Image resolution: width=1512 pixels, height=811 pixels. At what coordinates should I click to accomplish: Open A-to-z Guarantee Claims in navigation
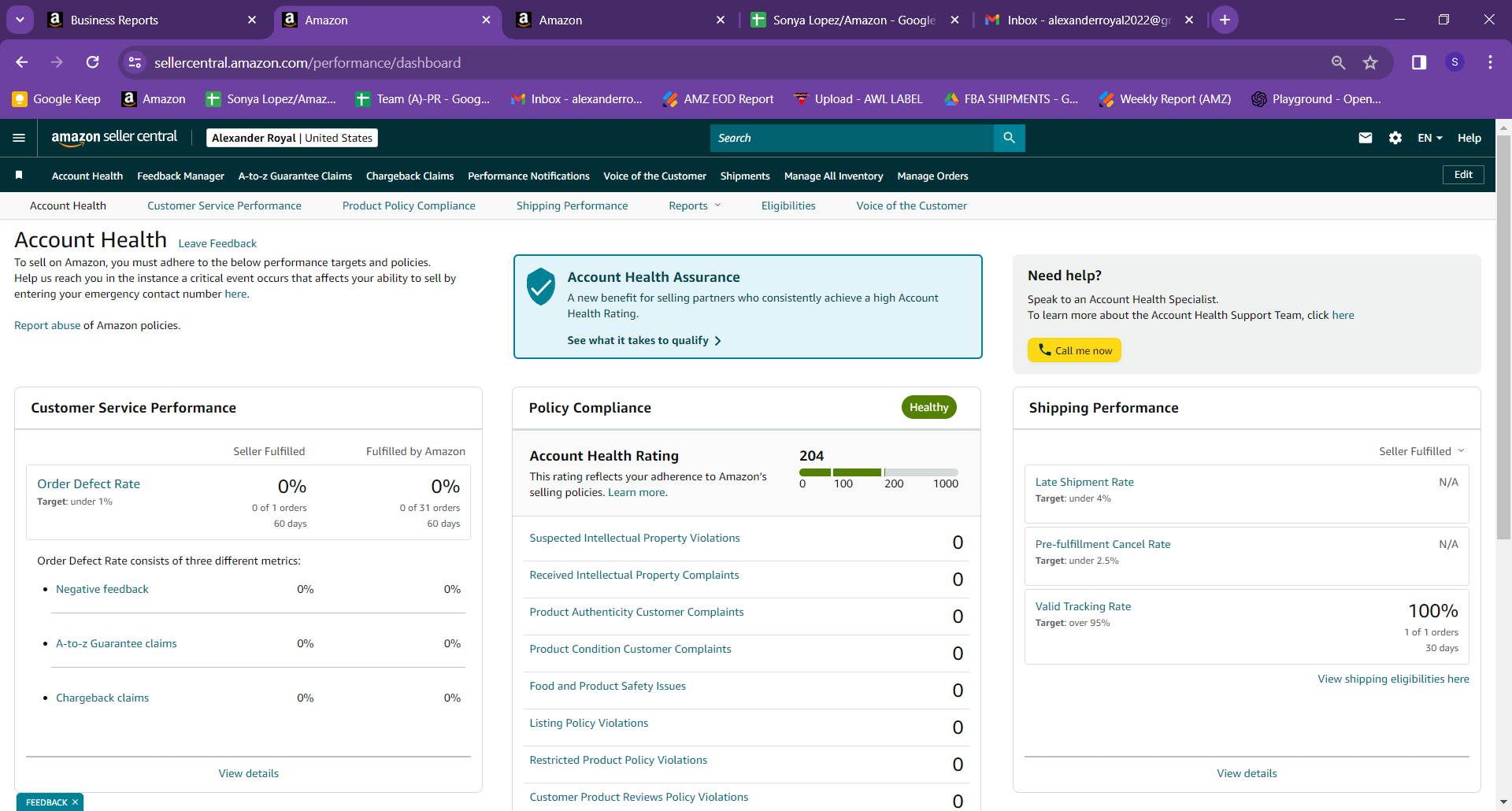click(x=295, y=176)
